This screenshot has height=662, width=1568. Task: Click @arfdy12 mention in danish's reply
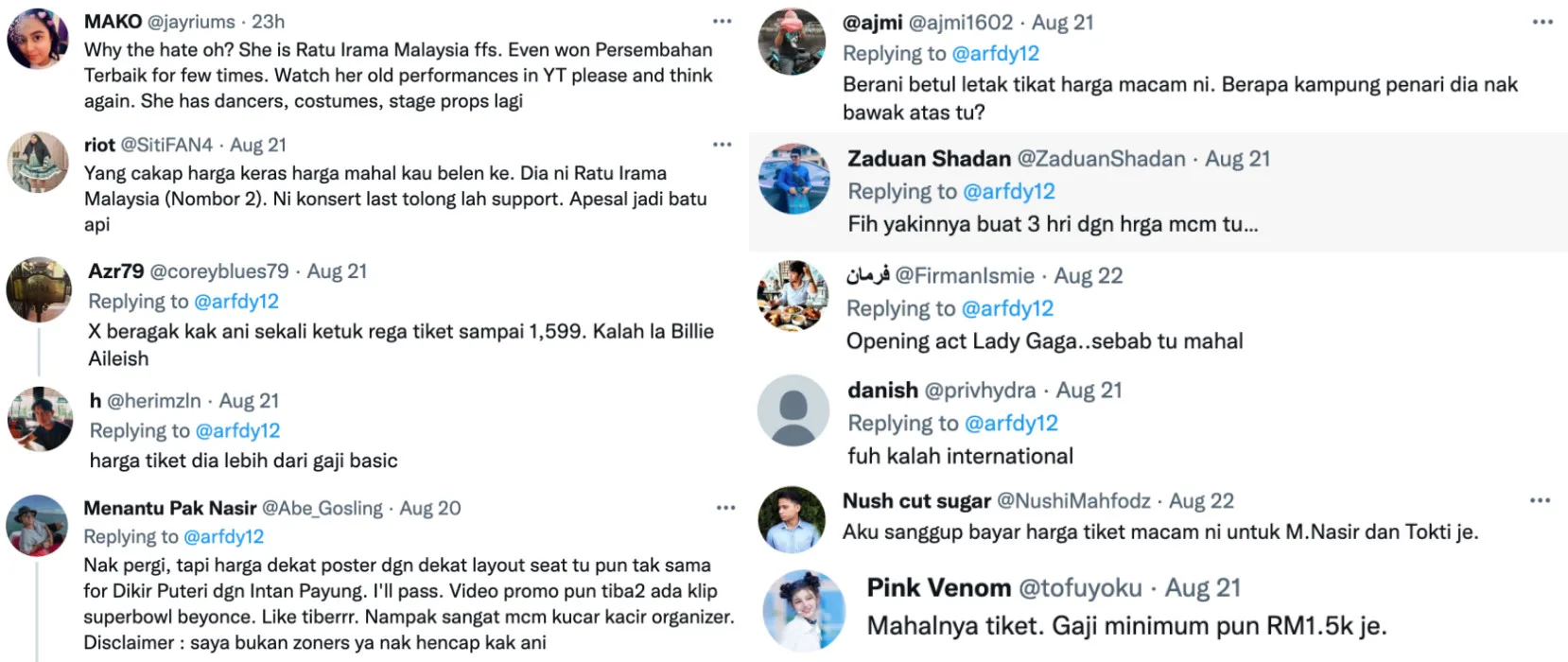tap(1011, 424)
